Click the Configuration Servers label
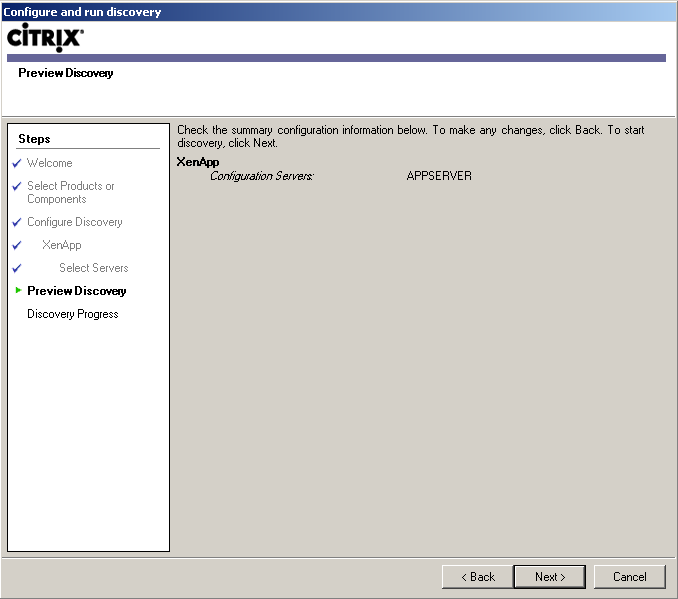 [x=262, y=176]
